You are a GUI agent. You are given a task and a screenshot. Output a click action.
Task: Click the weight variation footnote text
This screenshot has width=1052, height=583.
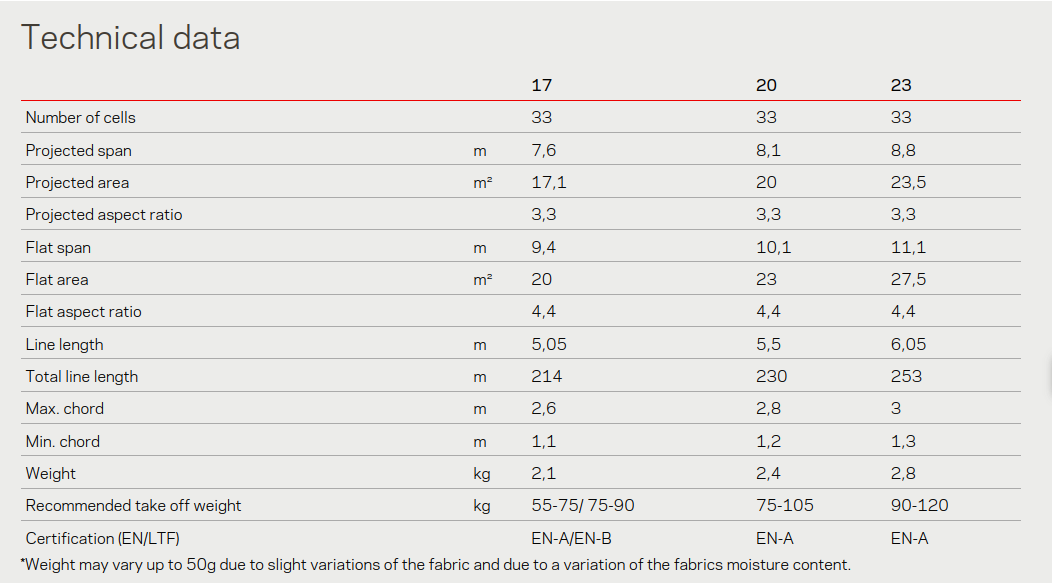(435, 565)
